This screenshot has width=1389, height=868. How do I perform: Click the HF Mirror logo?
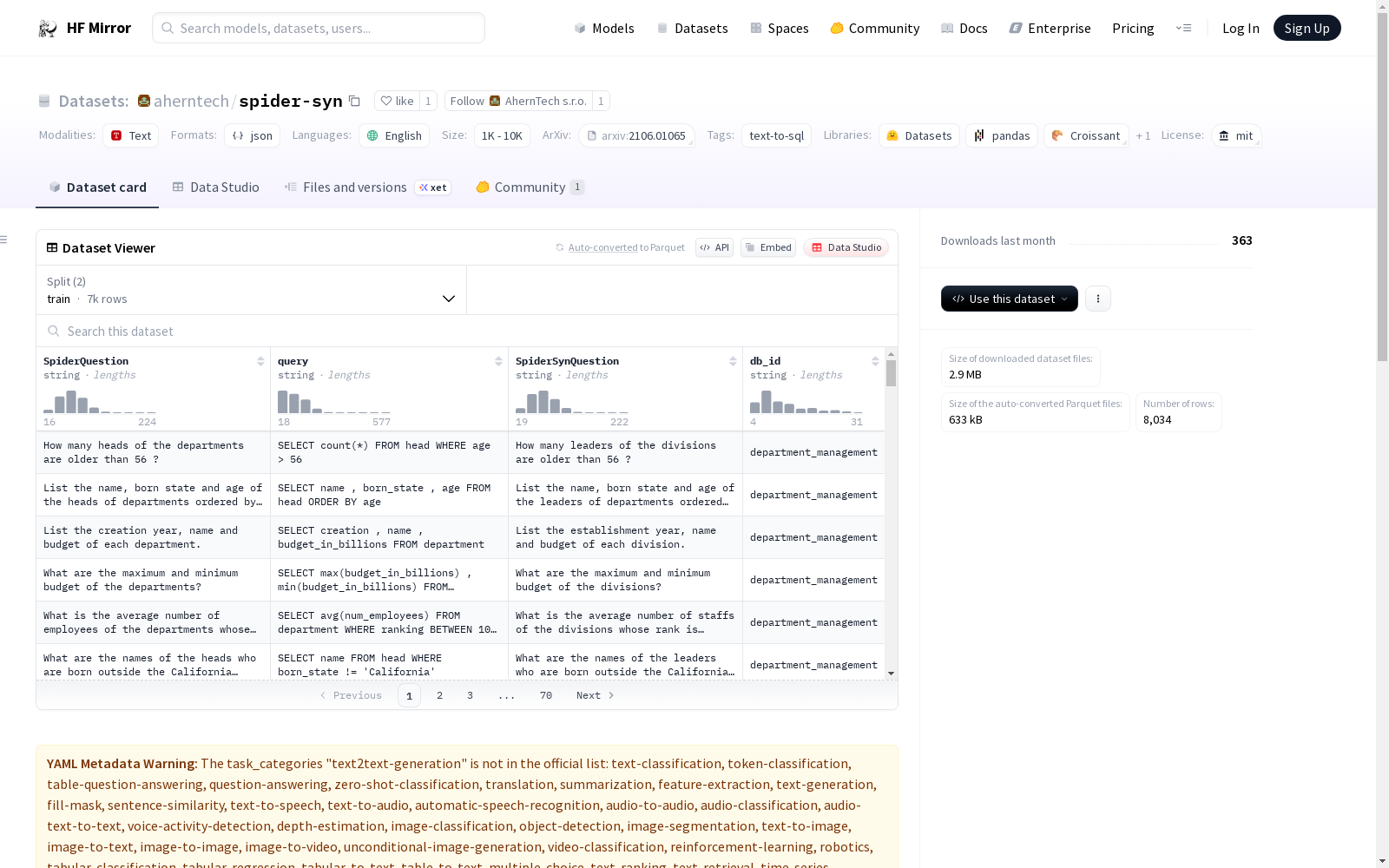85,28
